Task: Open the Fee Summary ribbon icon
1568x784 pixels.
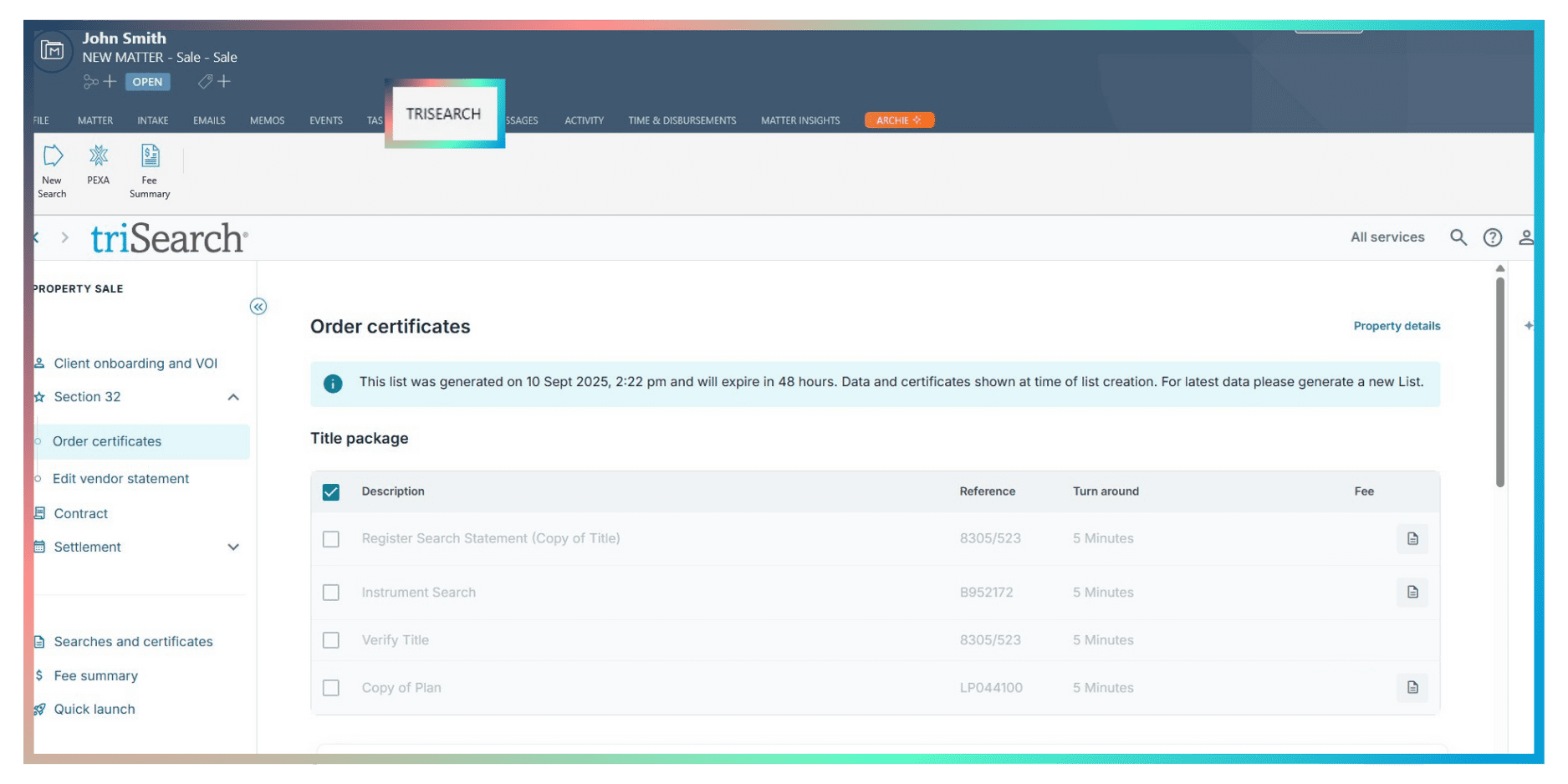Action: [x=150, y=171]
